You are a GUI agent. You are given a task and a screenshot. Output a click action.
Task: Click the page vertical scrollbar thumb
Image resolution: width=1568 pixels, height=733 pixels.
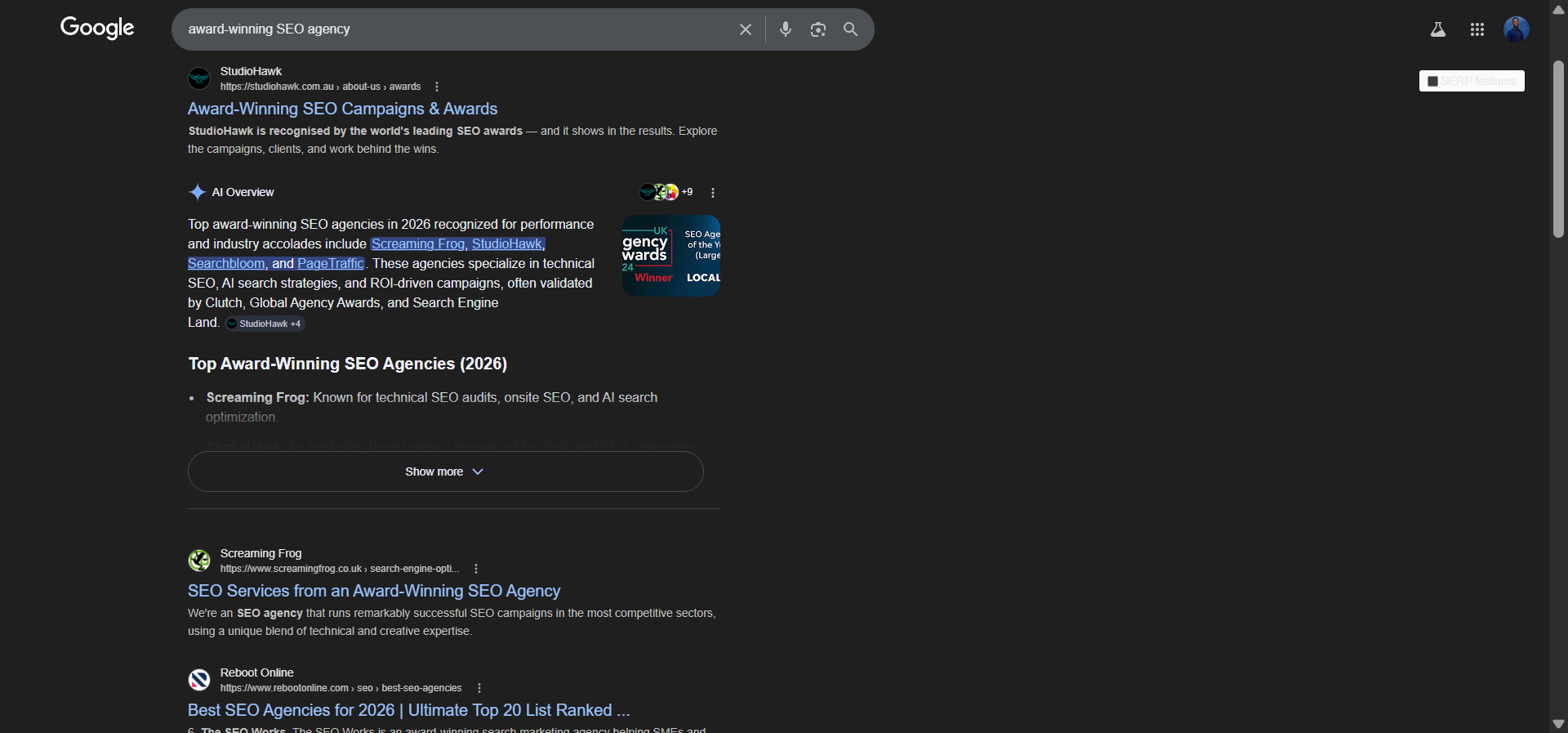[x=1558, y=149]
